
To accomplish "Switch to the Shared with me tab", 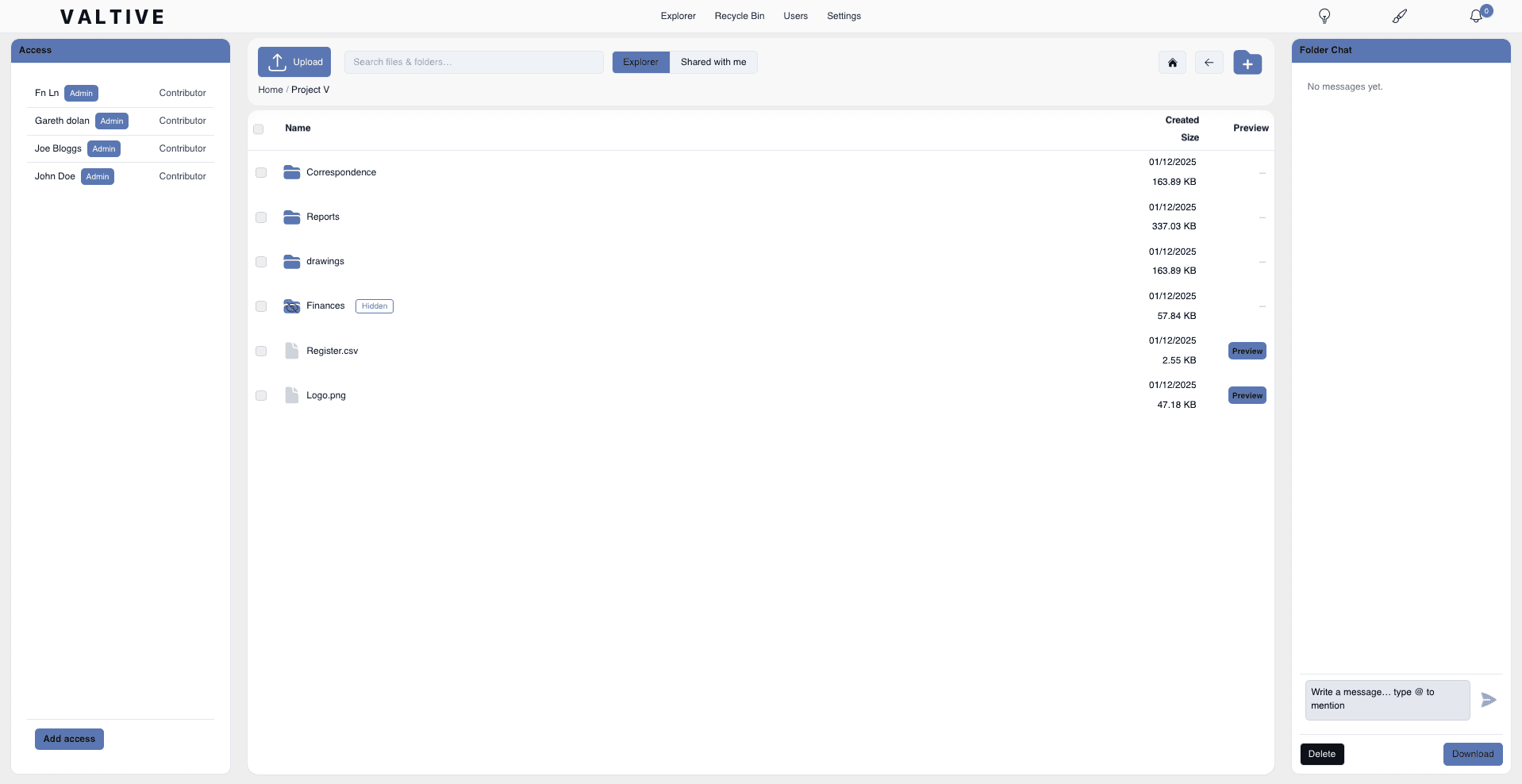I will [x=713, y=62].
